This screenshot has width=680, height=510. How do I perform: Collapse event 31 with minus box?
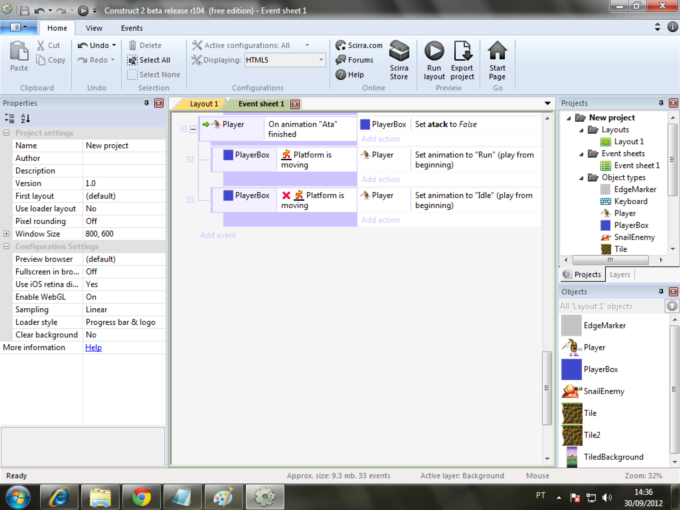193,129
